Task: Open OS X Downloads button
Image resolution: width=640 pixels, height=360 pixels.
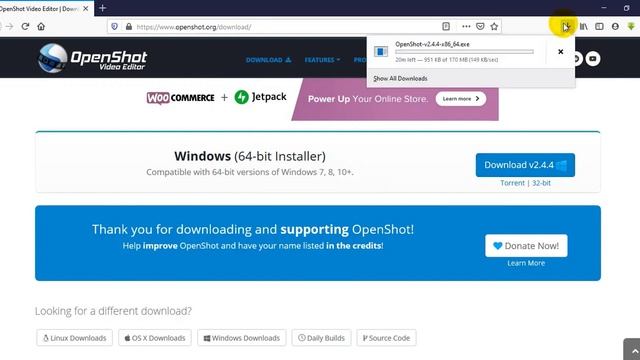Action: click(x=155, y=338)
